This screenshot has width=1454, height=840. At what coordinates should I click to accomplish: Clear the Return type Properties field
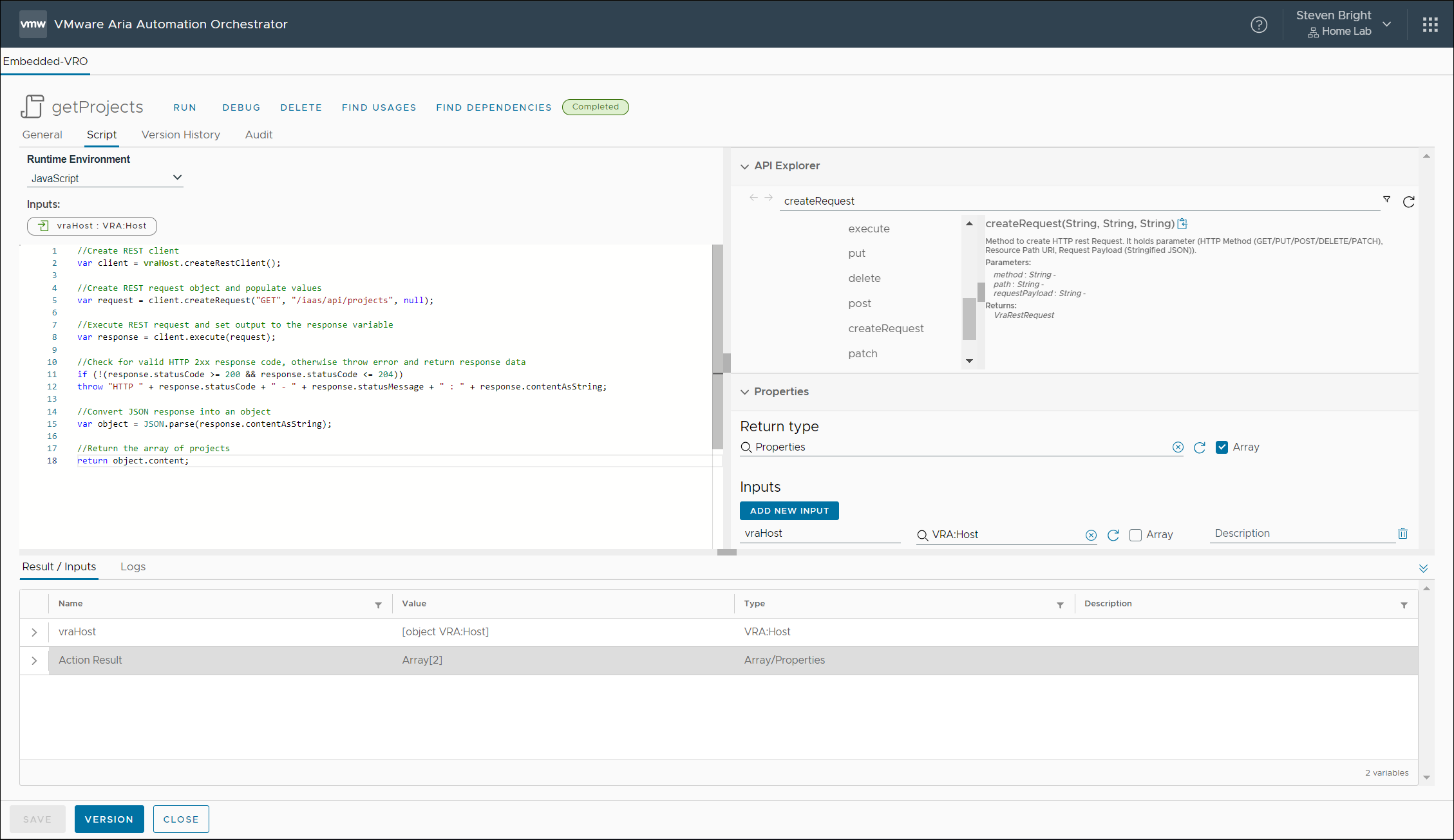1177,447
